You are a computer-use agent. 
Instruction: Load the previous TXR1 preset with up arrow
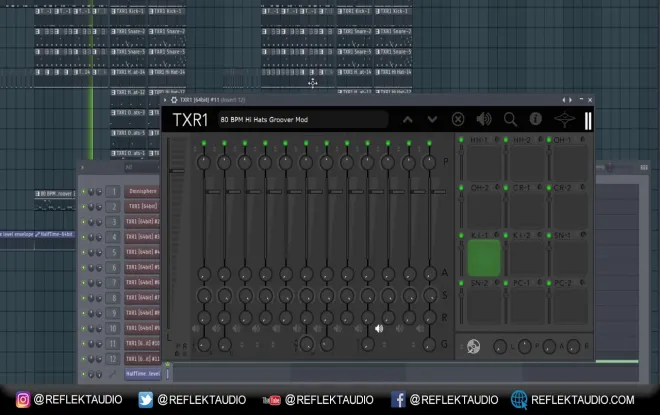(407, 120)
